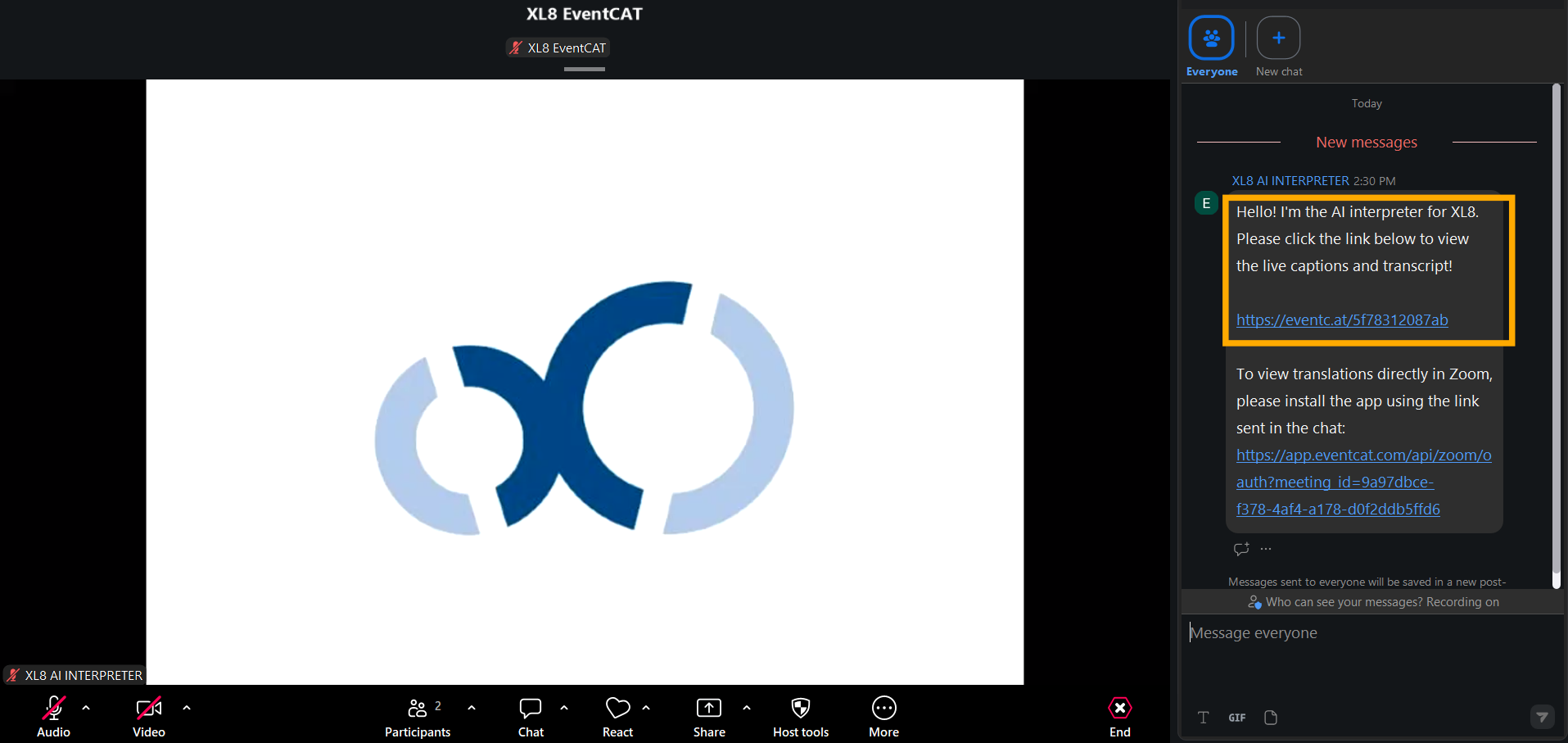Image resolution: width=1568 pixels, height=743 pixels.
Task: Click the shared XL8 logo video area
Action: coord(585,382)
